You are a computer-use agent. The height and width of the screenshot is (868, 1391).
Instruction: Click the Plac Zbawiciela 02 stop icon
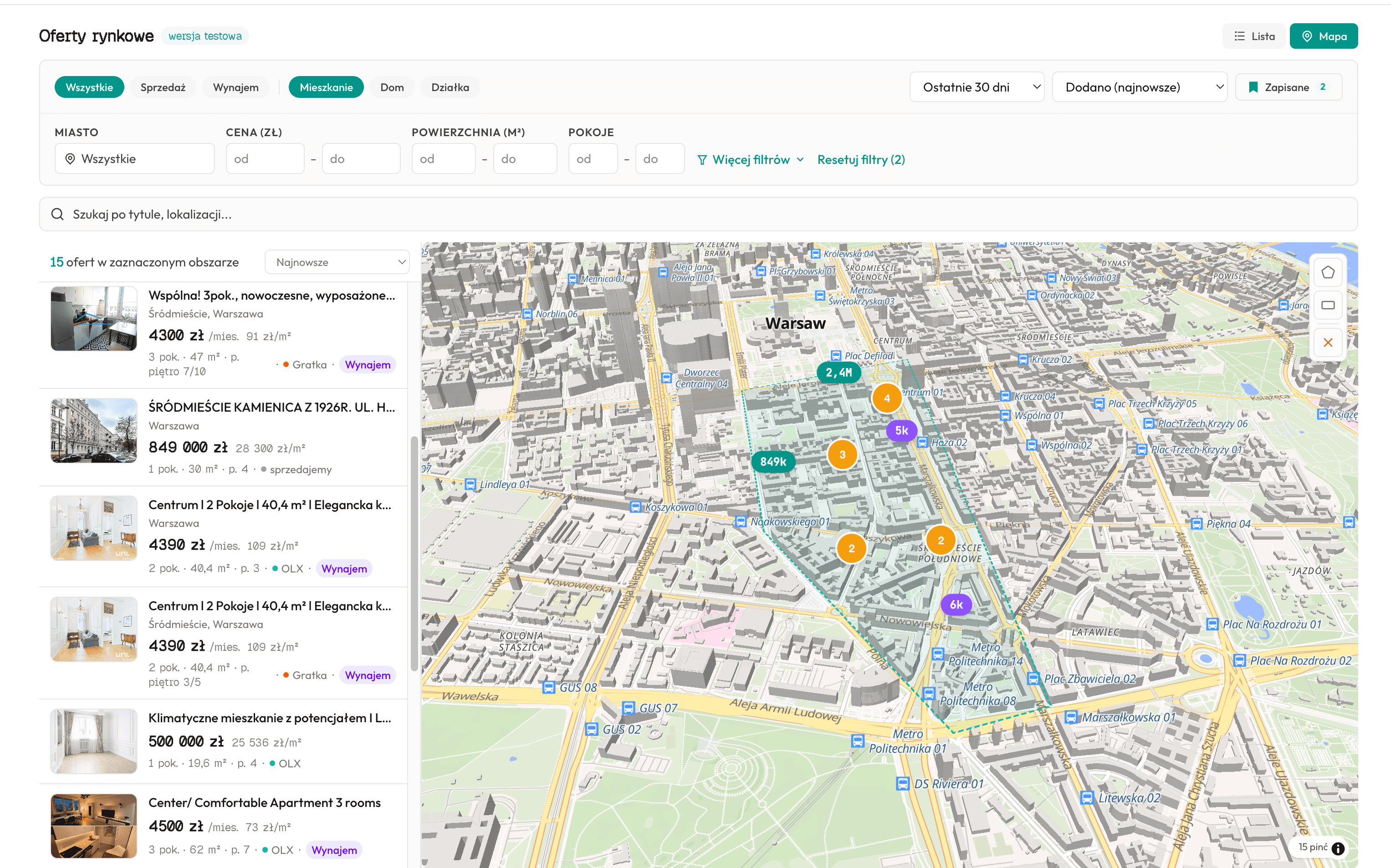[x=1033, y=679]
